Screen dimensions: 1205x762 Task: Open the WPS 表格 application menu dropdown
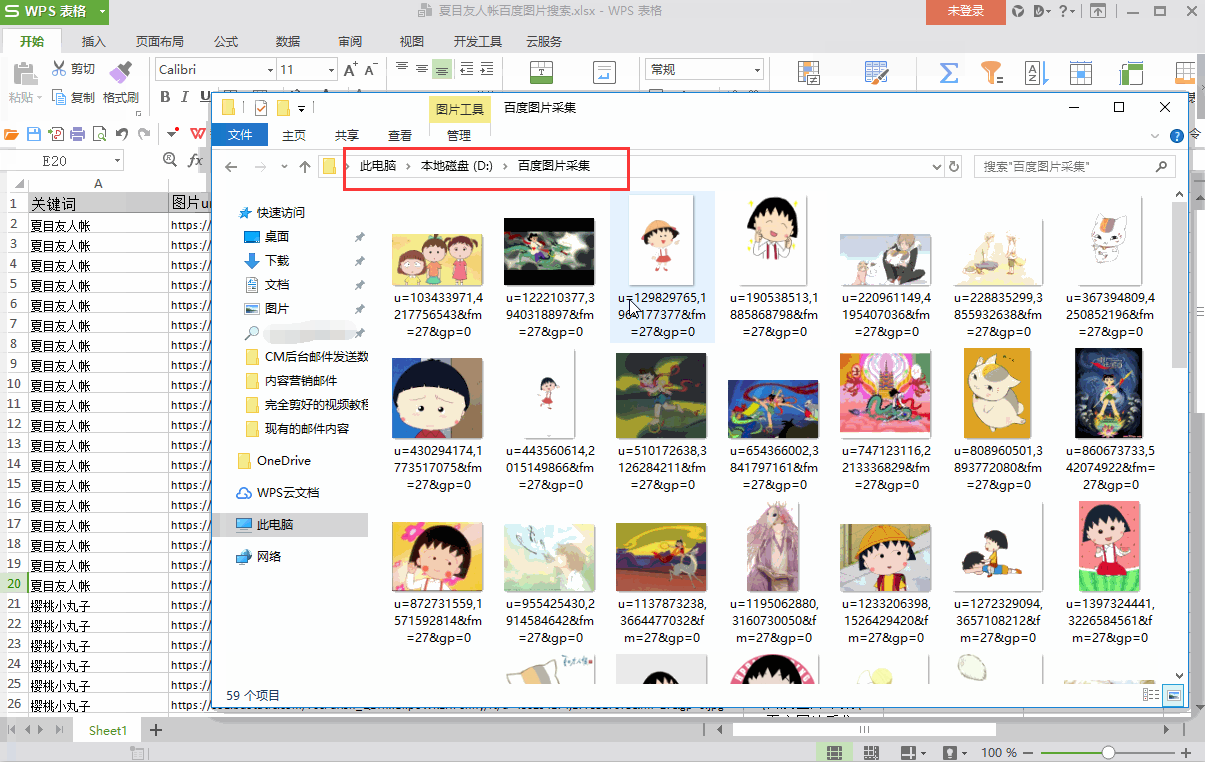[x=104, y=11]
